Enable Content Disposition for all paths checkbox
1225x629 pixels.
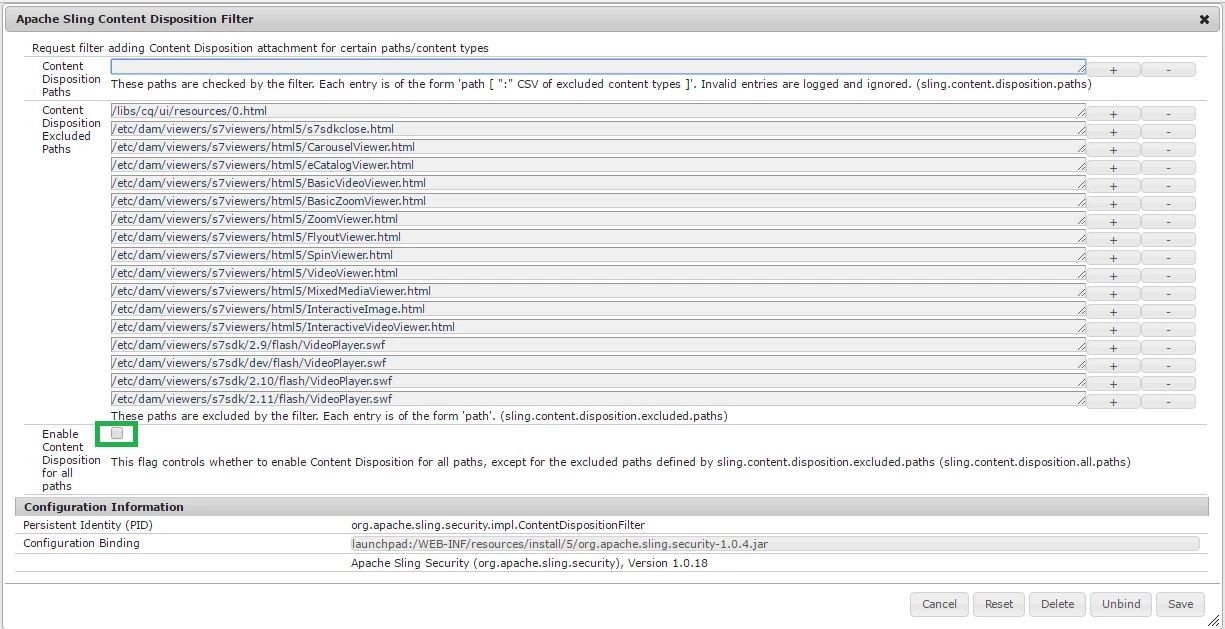point(117,433)
